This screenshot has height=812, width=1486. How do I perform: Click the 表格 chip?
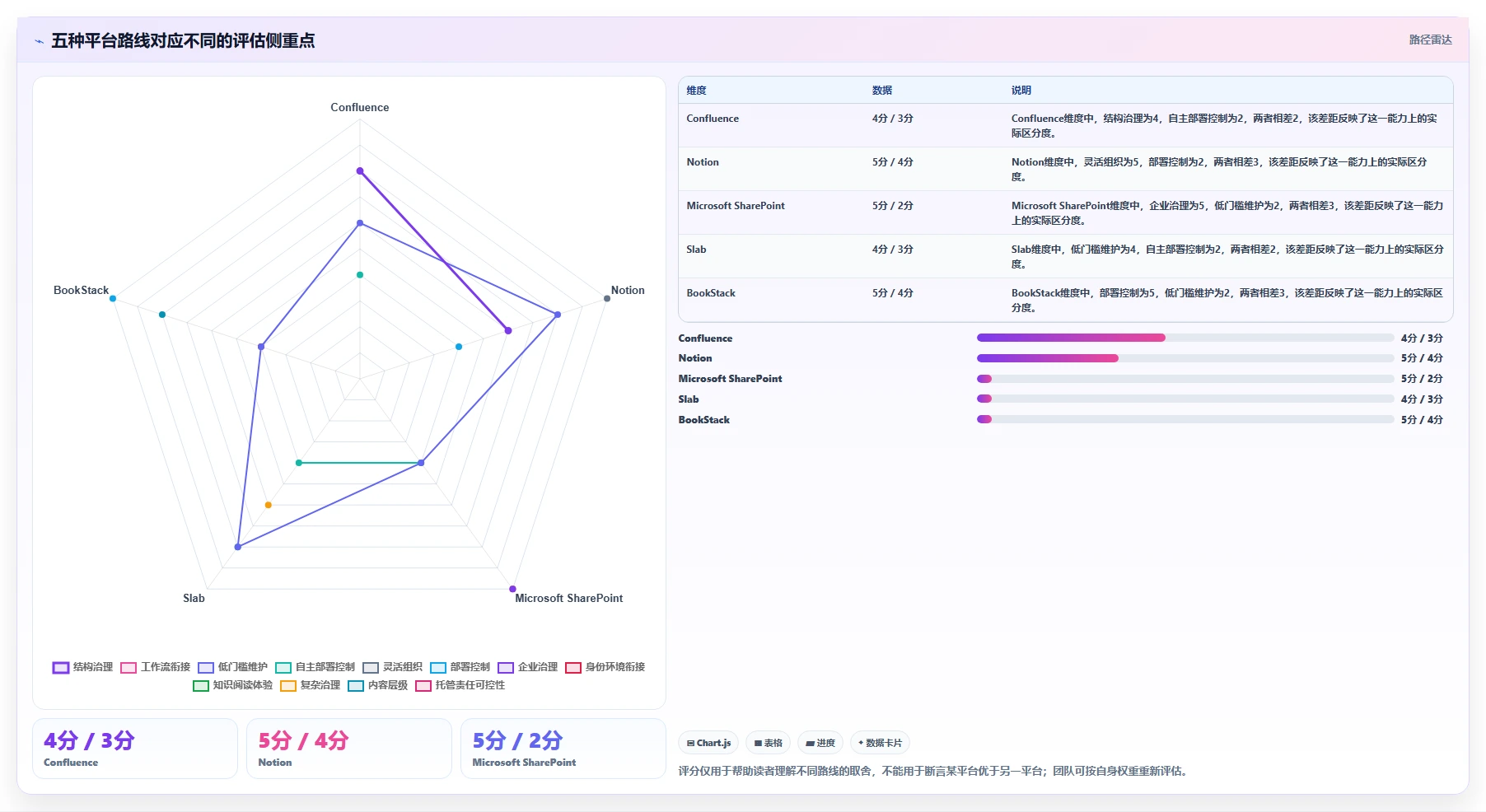coord(768,743)
